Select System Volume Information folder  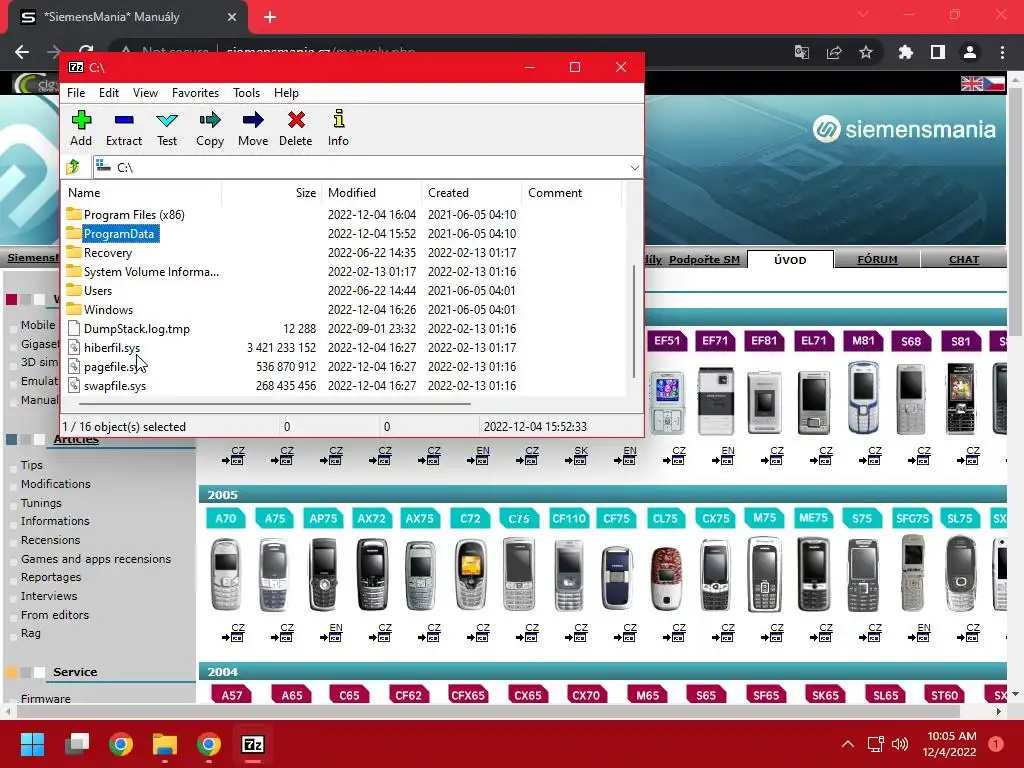point(151,272)
